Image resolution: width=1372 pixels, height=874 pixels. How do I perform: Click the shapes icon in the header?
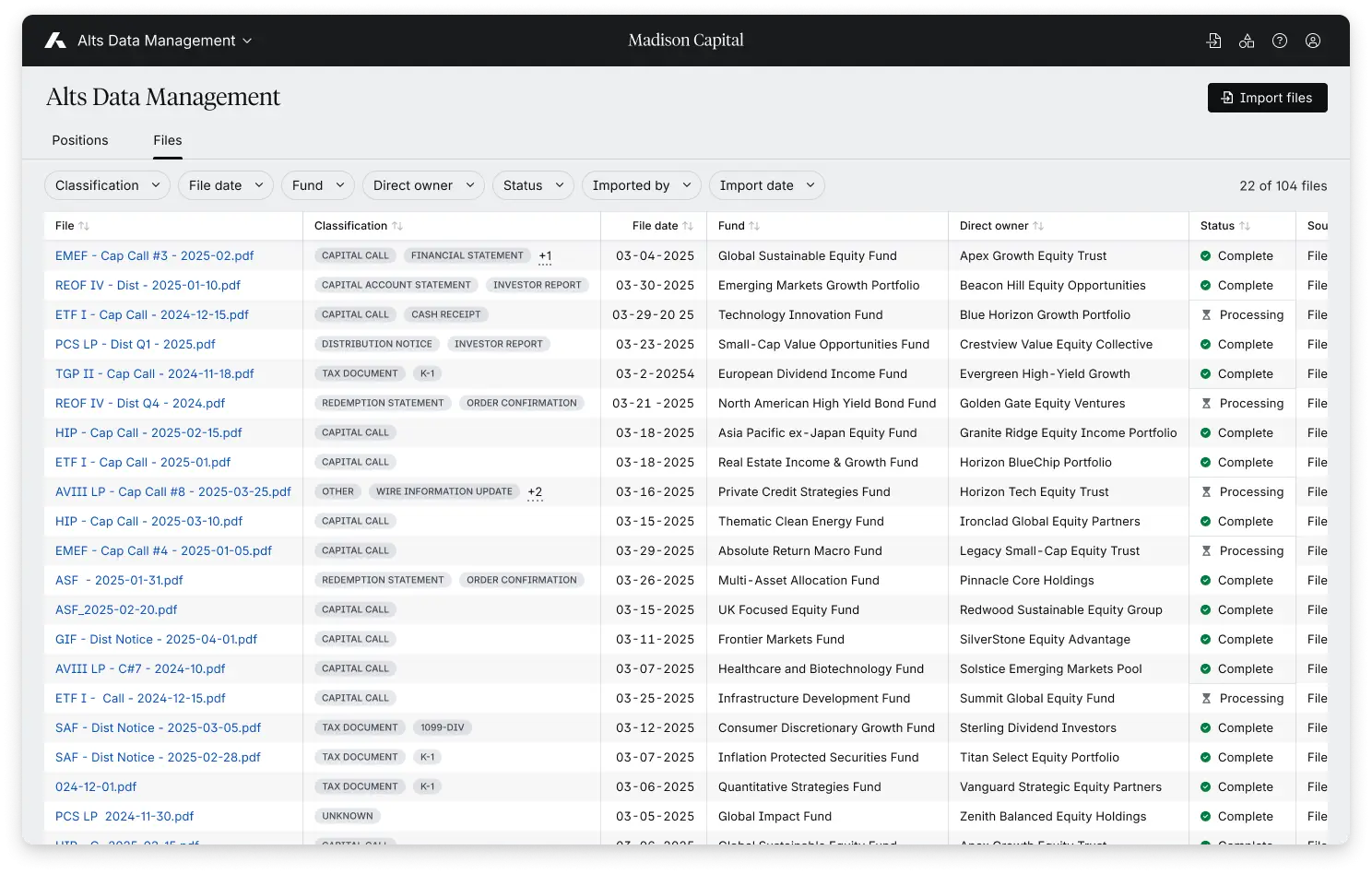coord(1247,41)
